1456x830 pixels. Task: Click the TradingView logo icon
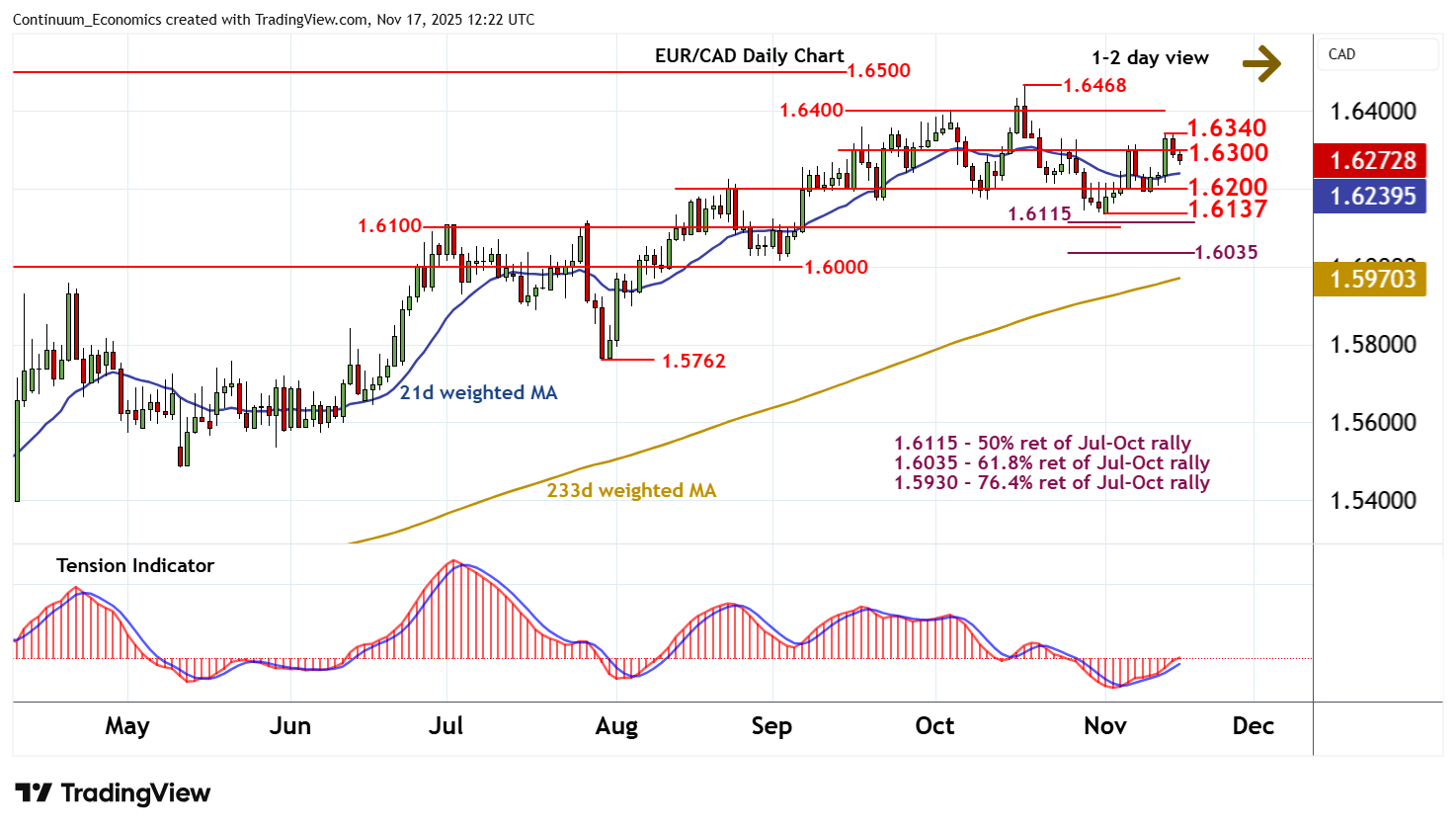point(33,793)
